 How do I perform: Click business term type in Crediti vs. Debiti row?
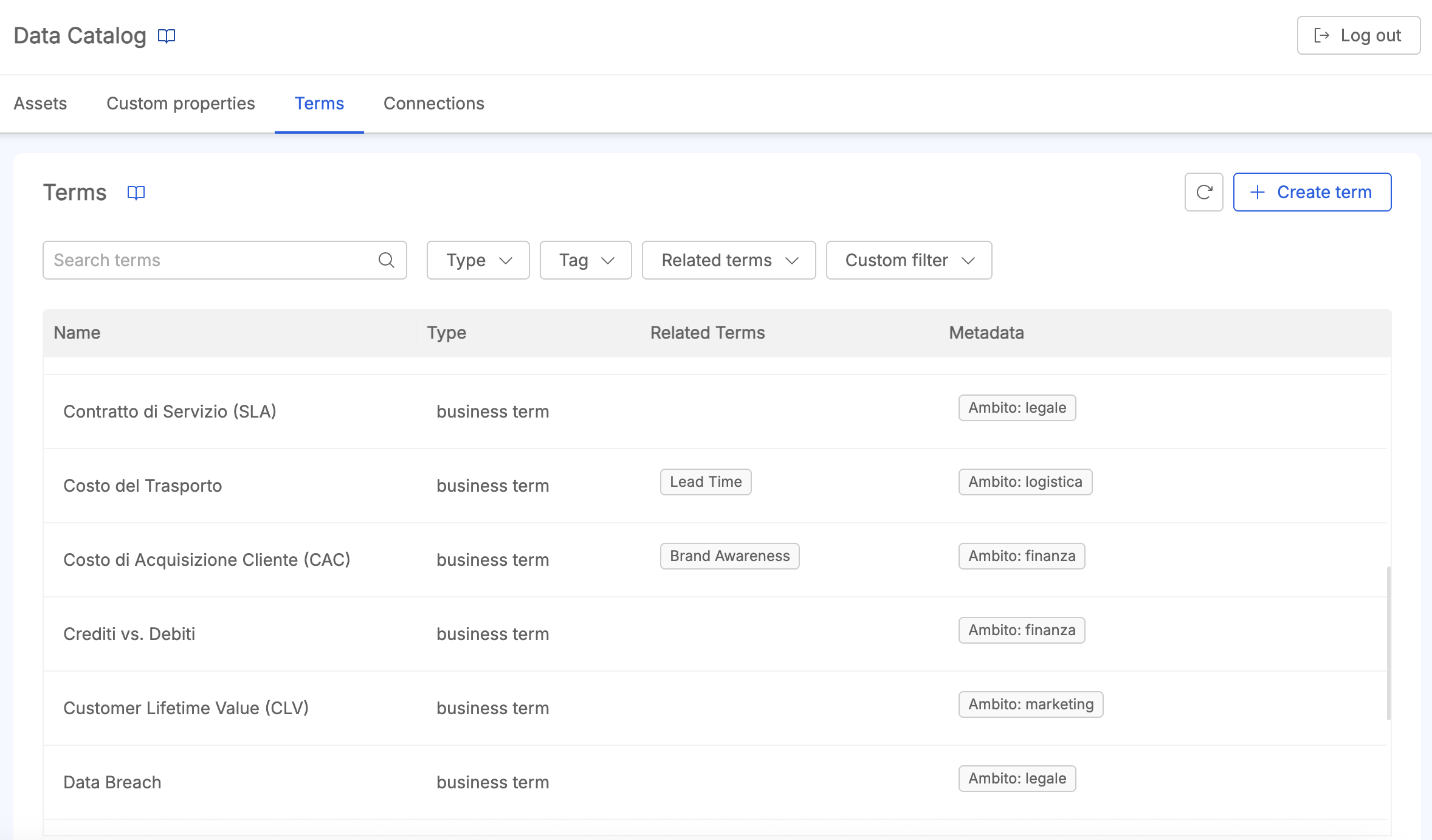492,634
